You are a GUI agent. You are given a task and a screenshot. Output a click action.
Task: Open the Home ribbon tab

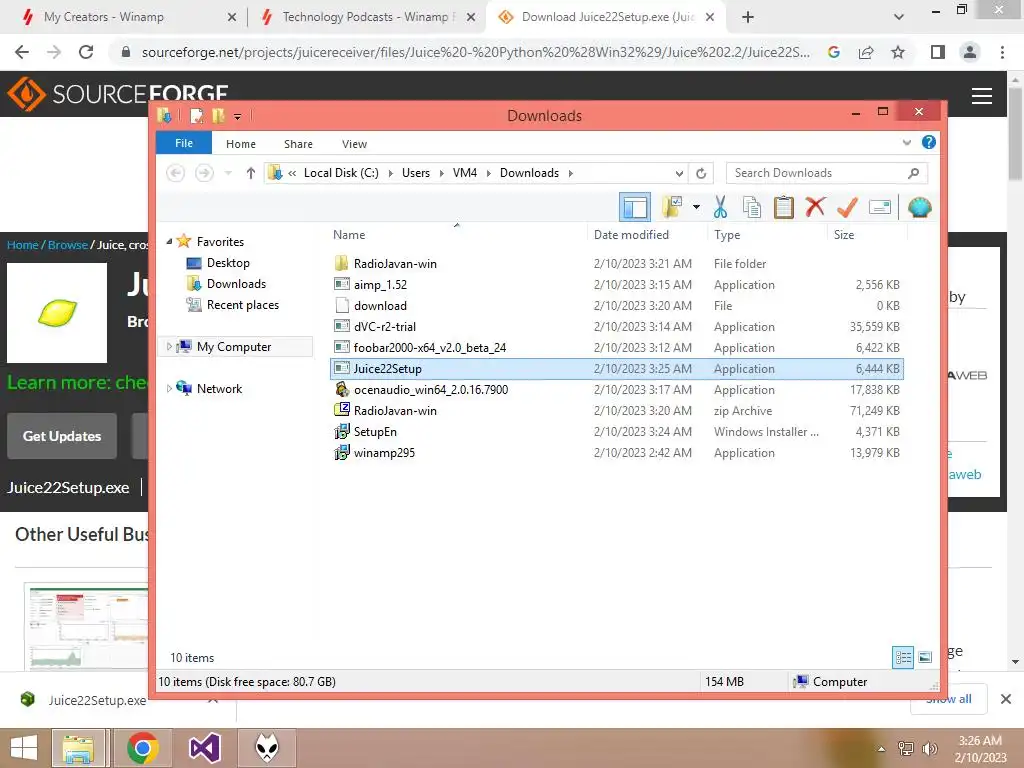click(x=240, y=144)
